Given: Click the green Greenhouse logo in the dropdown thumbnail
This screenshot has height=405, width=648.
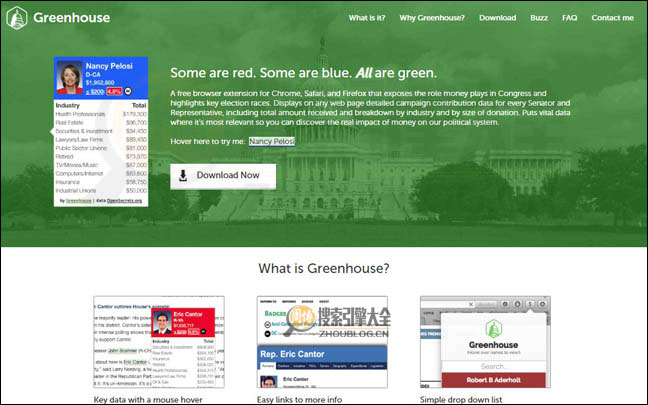Looking at the screenshot, I should (493, 329).
